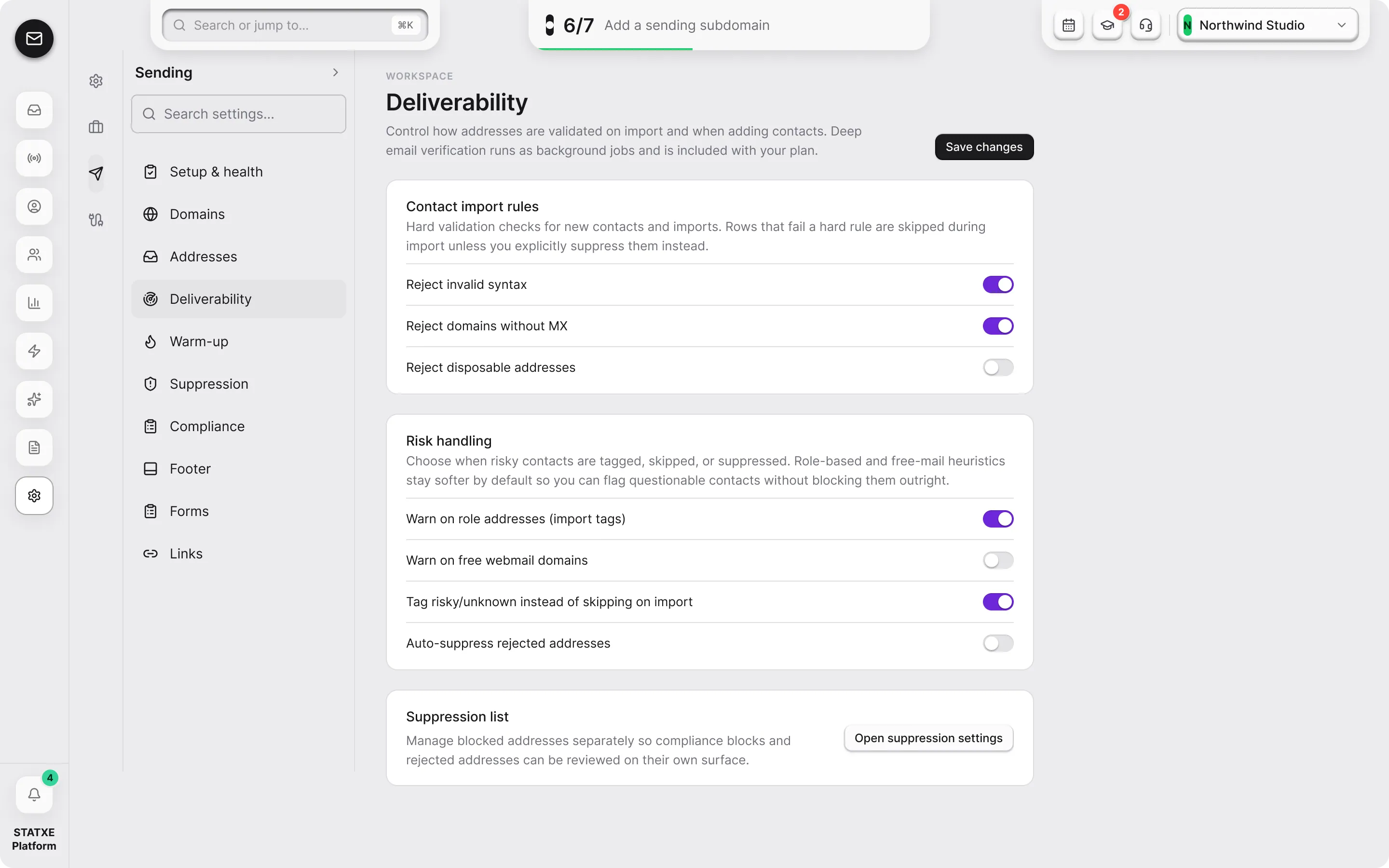Select the briefcase icon in settings rail

click(96, 127)
